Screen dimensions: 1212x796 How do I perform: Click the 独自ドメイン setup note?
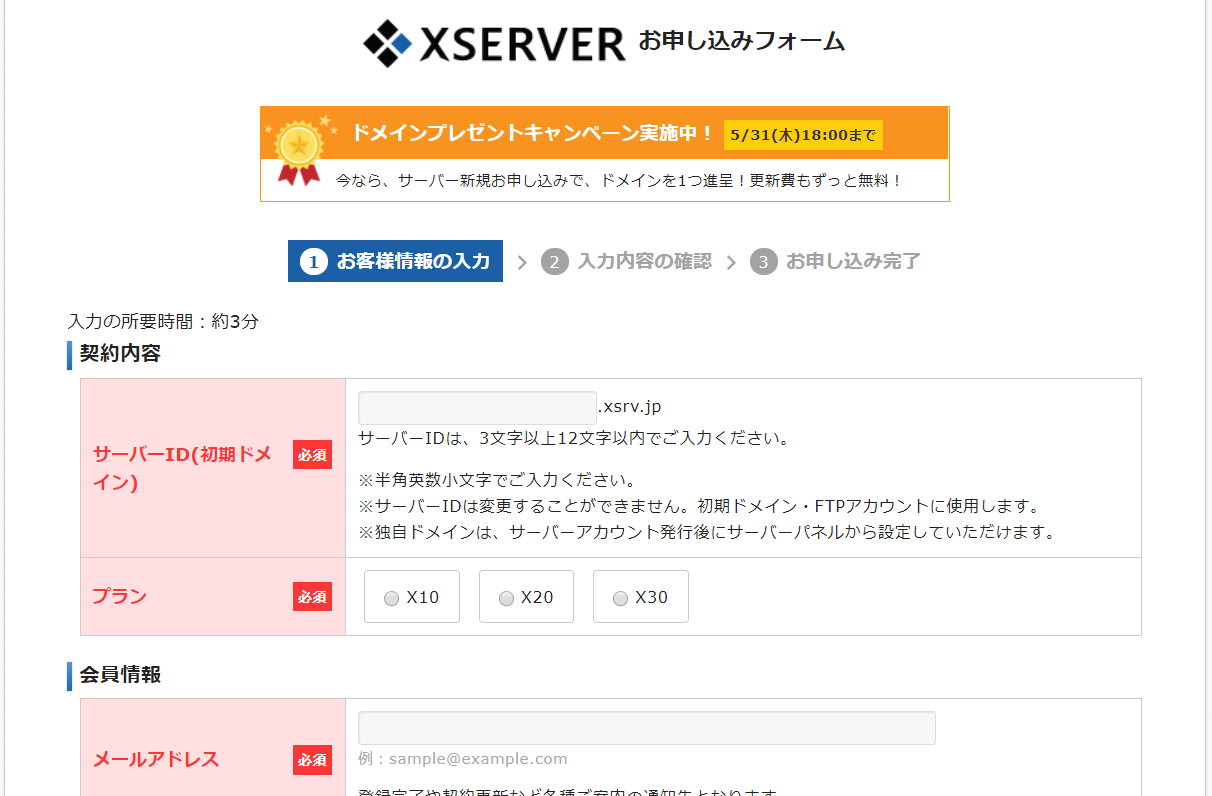[x=708, y=532]
